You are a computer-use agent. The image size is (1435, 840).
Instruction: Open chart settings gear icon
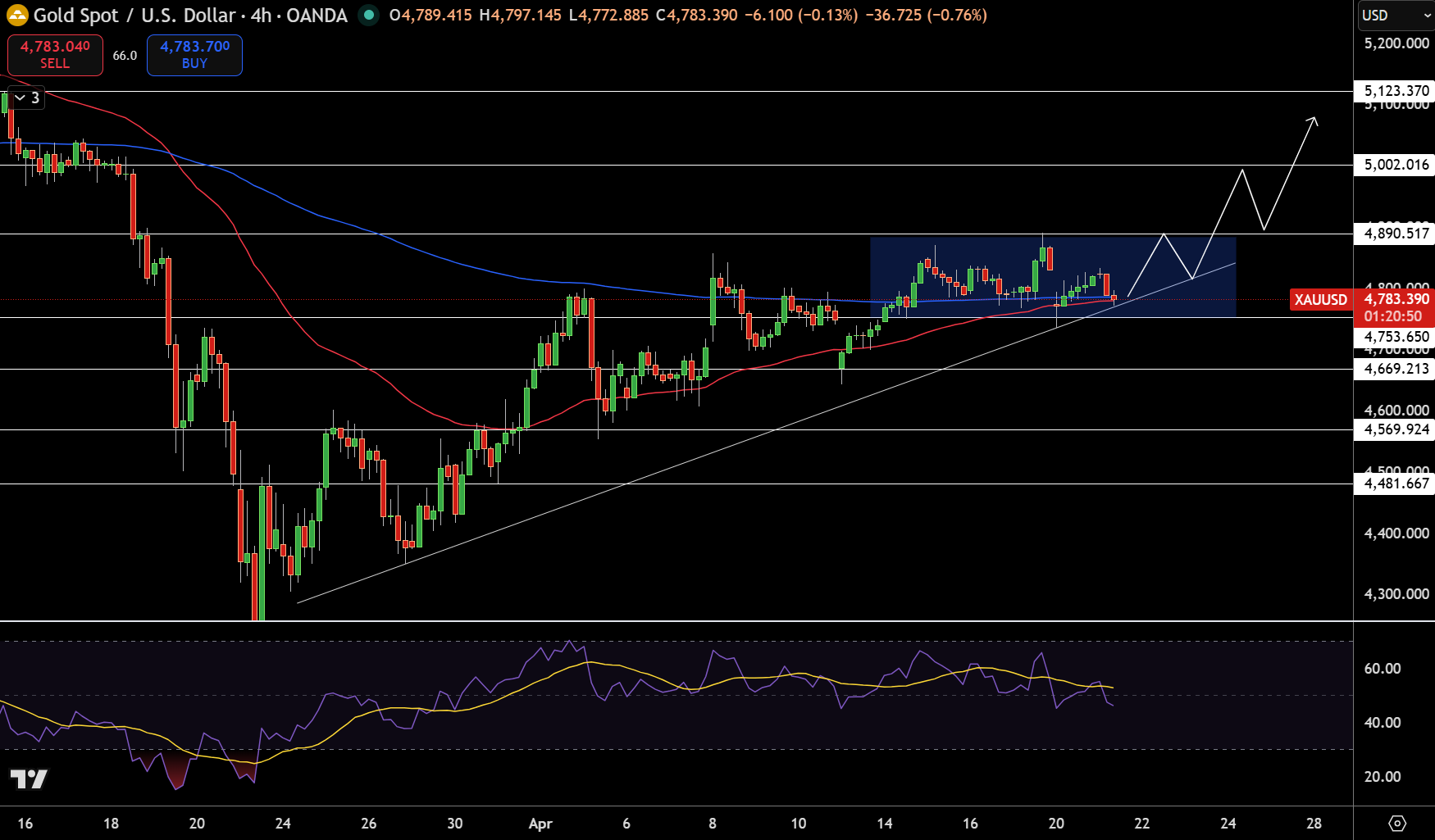(1397, 823)
